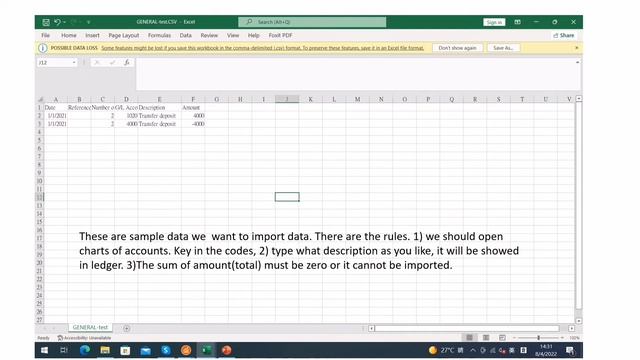Click the Share button
The image size is (640, 360).
pyautogui.click(x=564, y=36)
